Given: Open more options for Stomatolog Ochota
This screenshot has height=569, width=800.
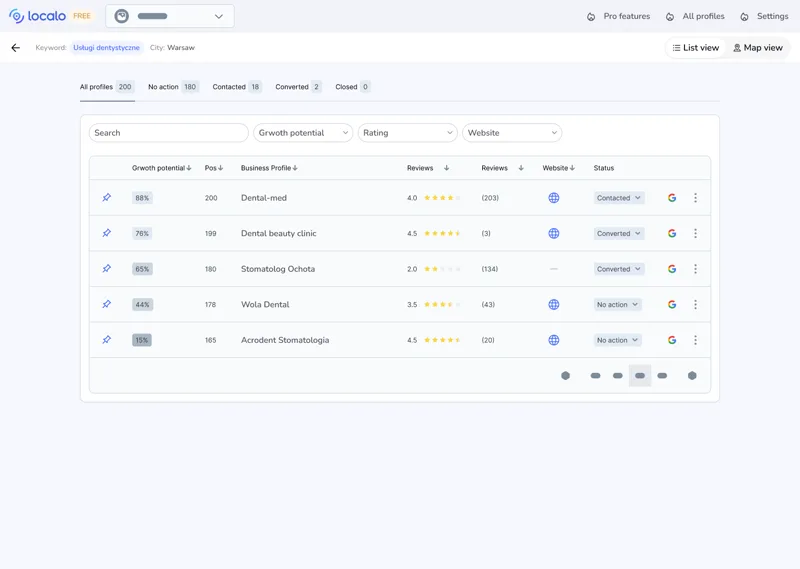Looking at the screenshot, I should [x=695, y=268].
